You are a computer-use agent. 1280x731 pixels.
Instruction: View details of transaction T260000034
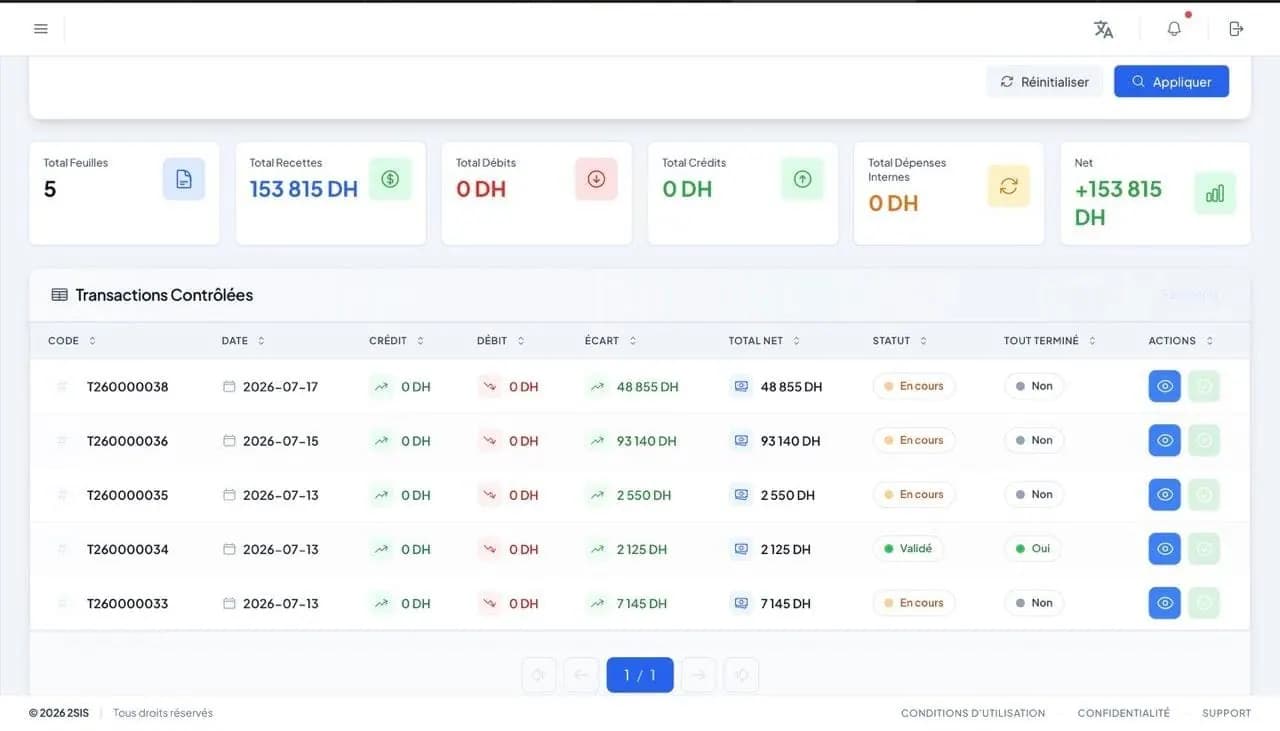coord(1164,548)
